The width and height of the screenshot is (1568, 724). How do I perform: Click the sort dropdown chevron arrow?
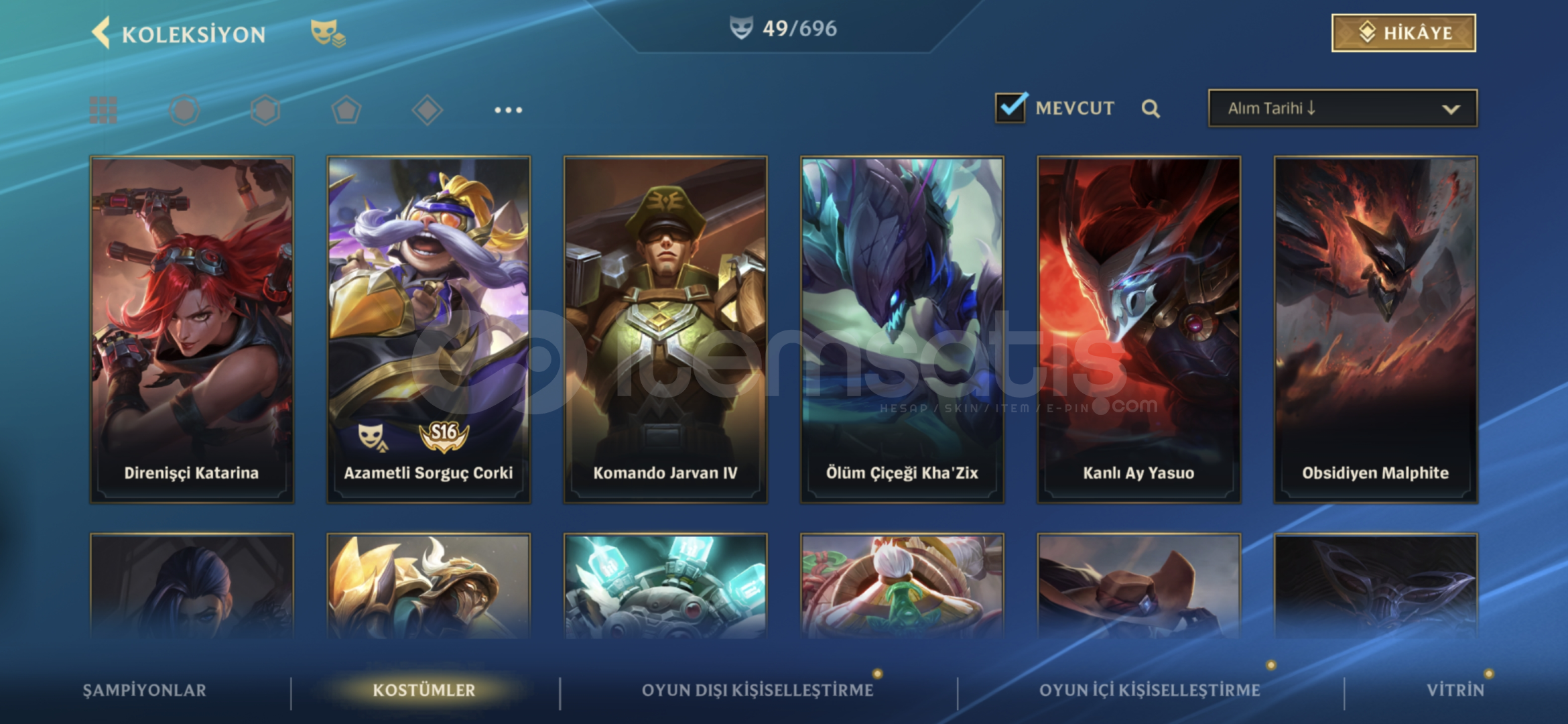1451,109
